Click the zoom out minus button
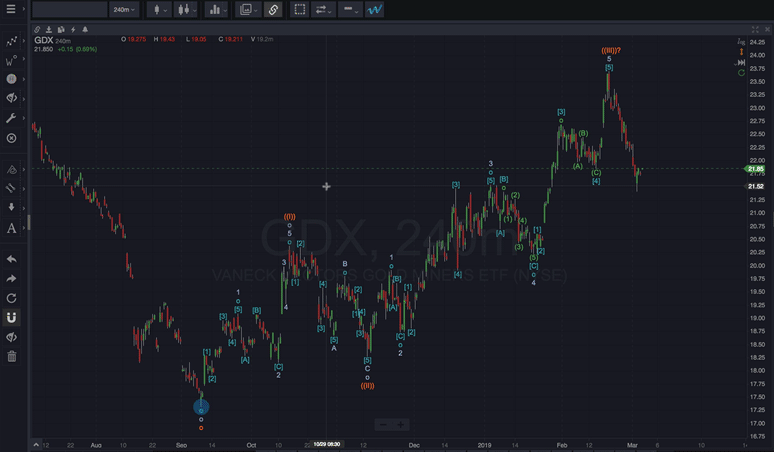Viewport: 774px width, 452px height. click(383, 424)
